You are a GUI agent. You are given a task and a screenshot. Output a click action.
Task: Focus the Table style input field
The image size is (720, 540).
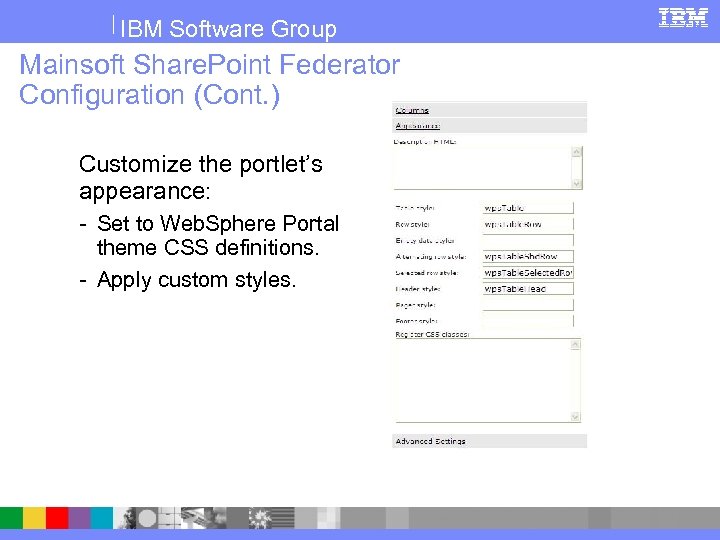(x=528, y=208)
